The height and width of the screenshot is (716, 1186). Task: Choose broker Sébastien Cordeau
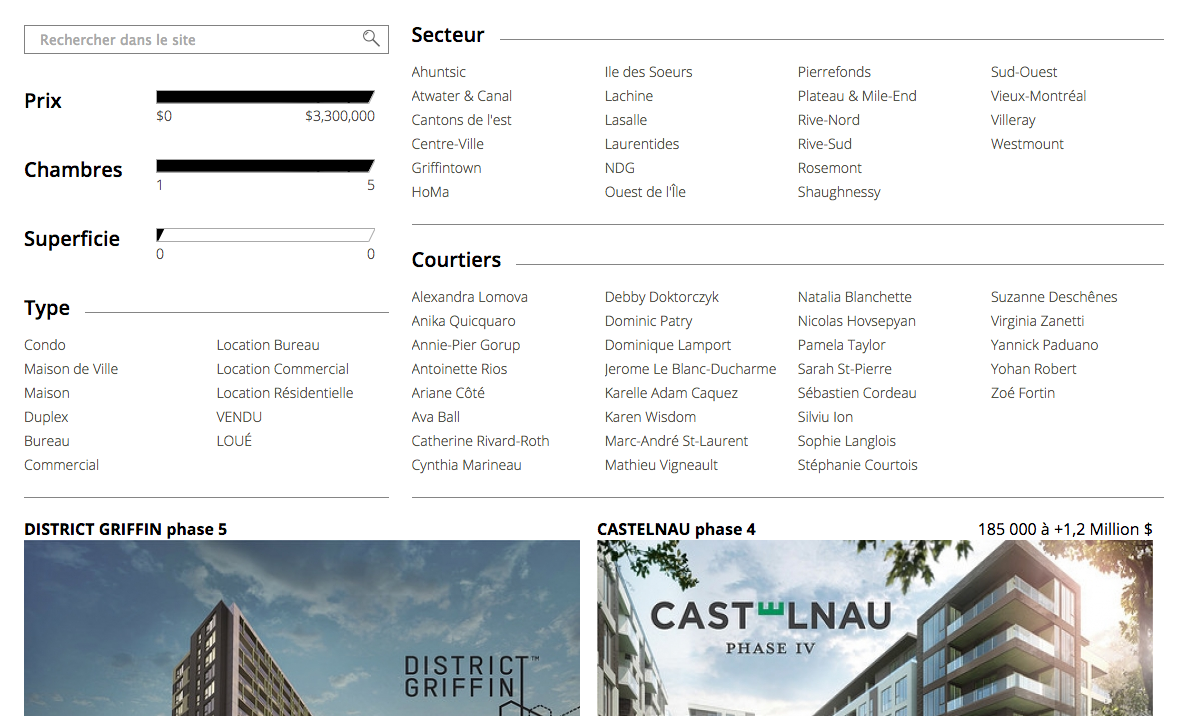[x=857, y=393]
